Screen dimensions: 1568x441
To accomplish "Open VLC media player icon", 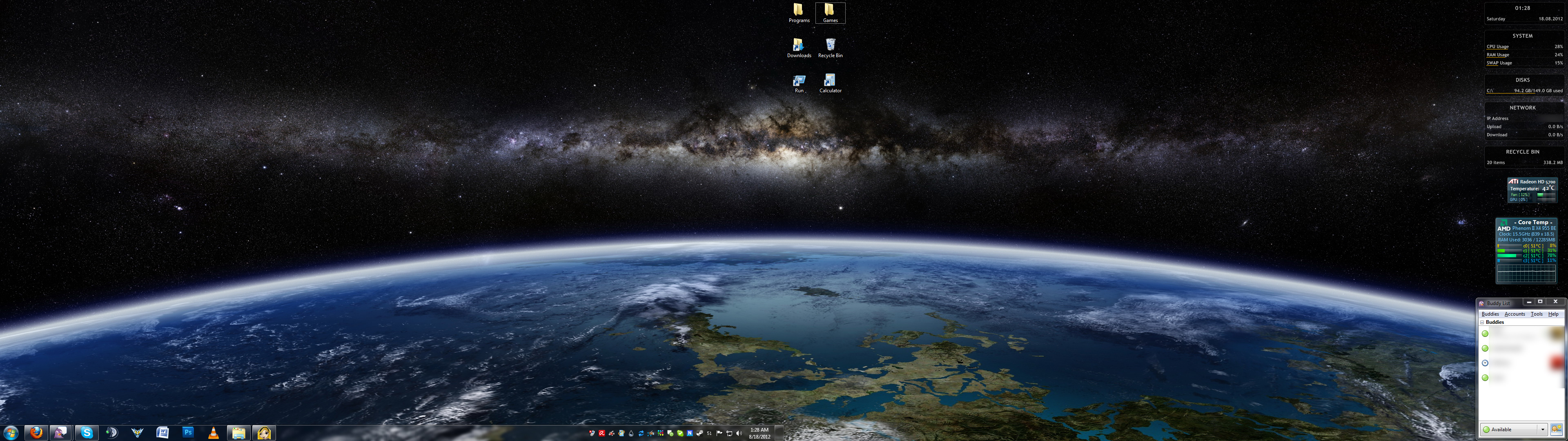I will pyautogui.click(x=213, y=432).
